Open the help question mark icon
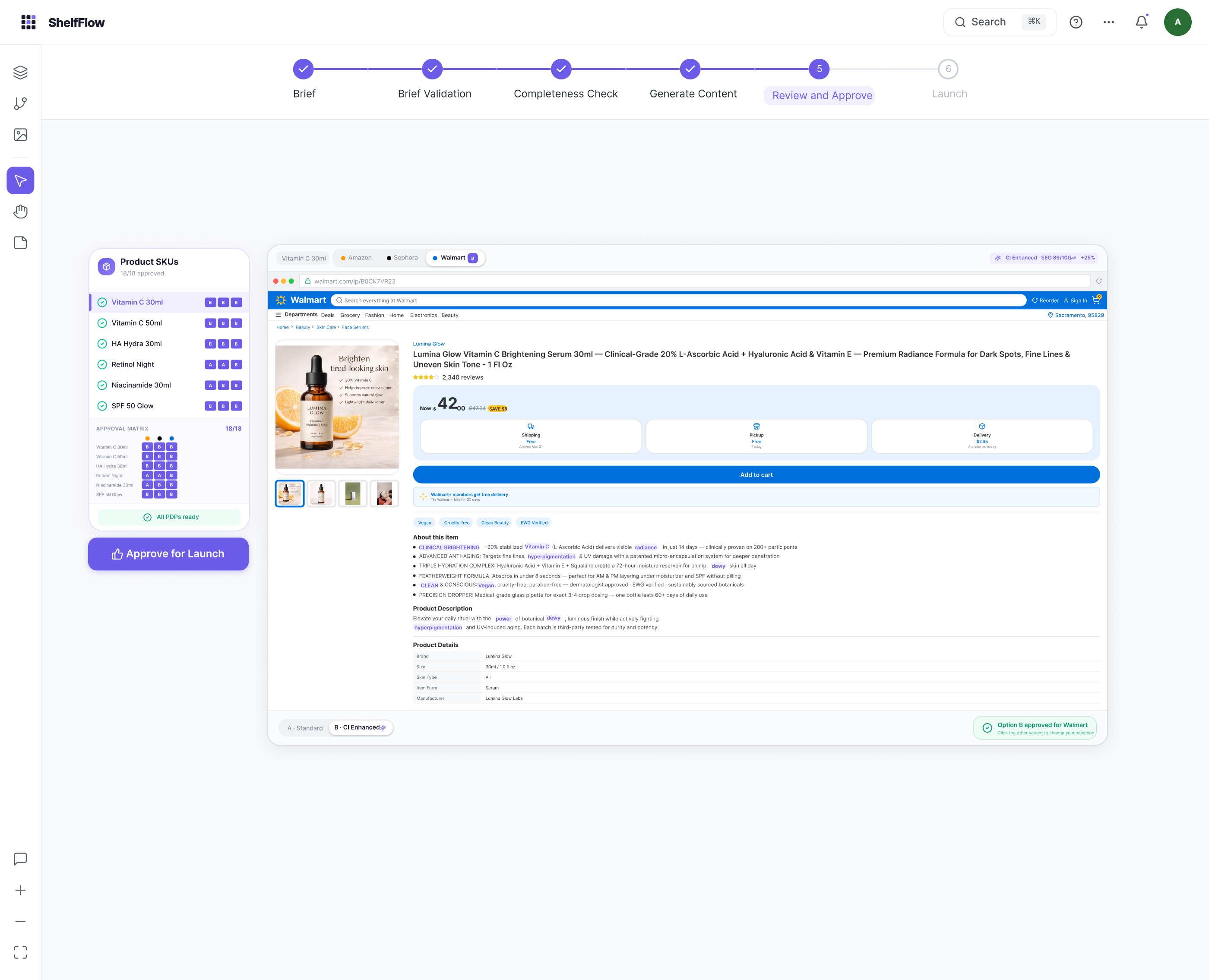This screenshot has height=980, width=1209. coord(1076,22)
